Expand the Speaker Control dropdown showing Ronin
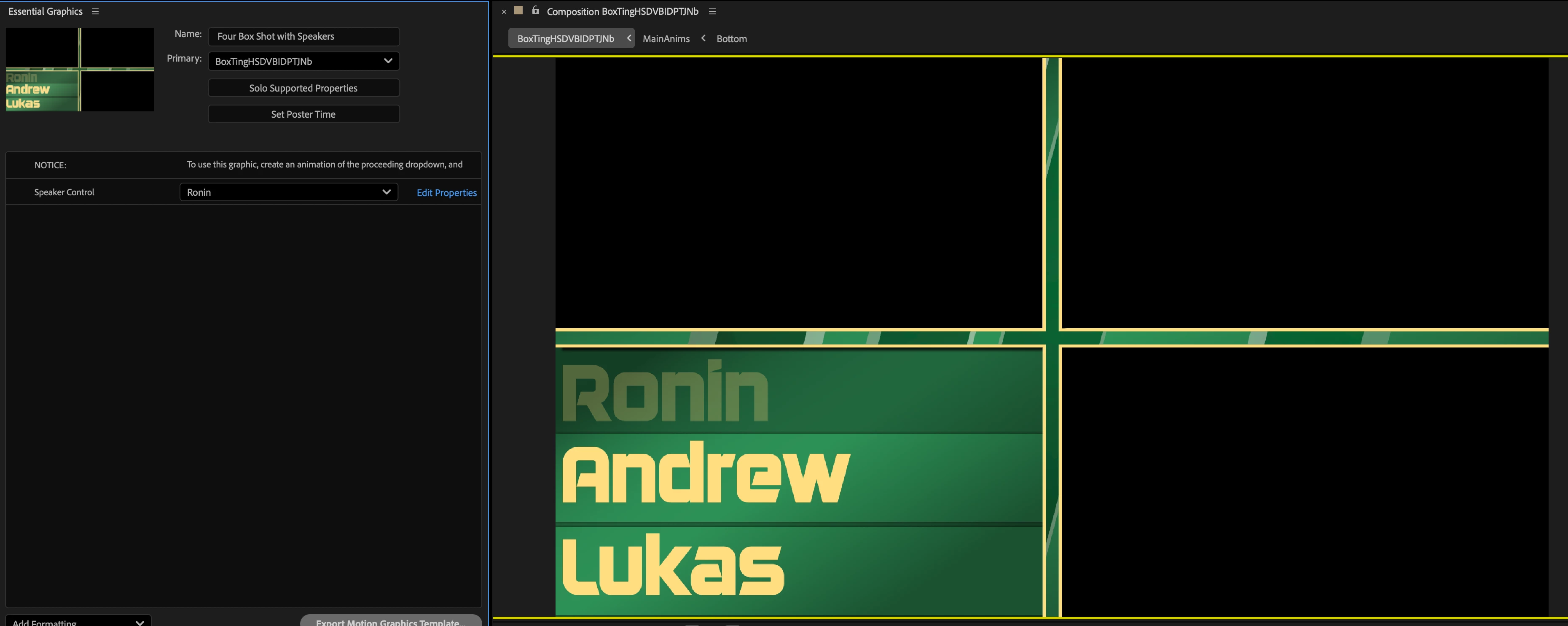 (289, 192)
